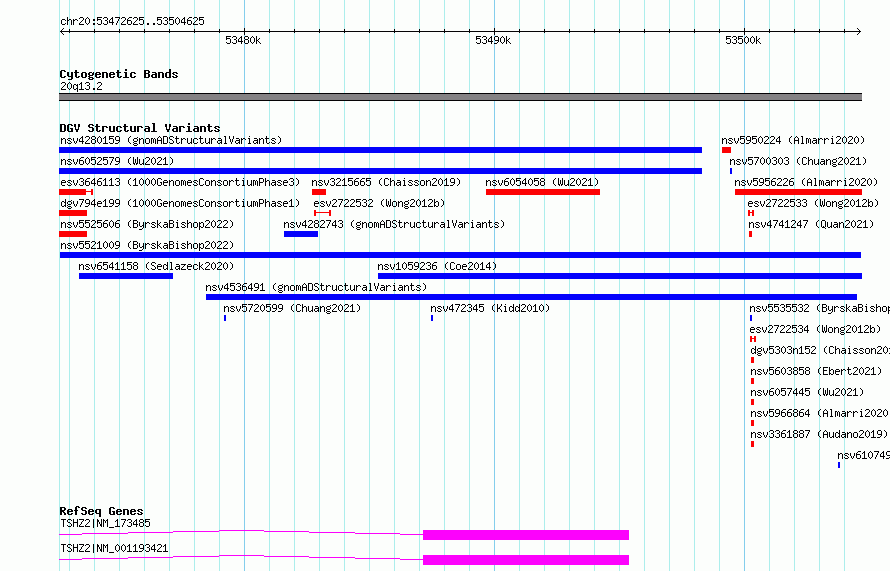
Task: Click the long blue bar under nsv6052579
Action: (x=380, y=171)
